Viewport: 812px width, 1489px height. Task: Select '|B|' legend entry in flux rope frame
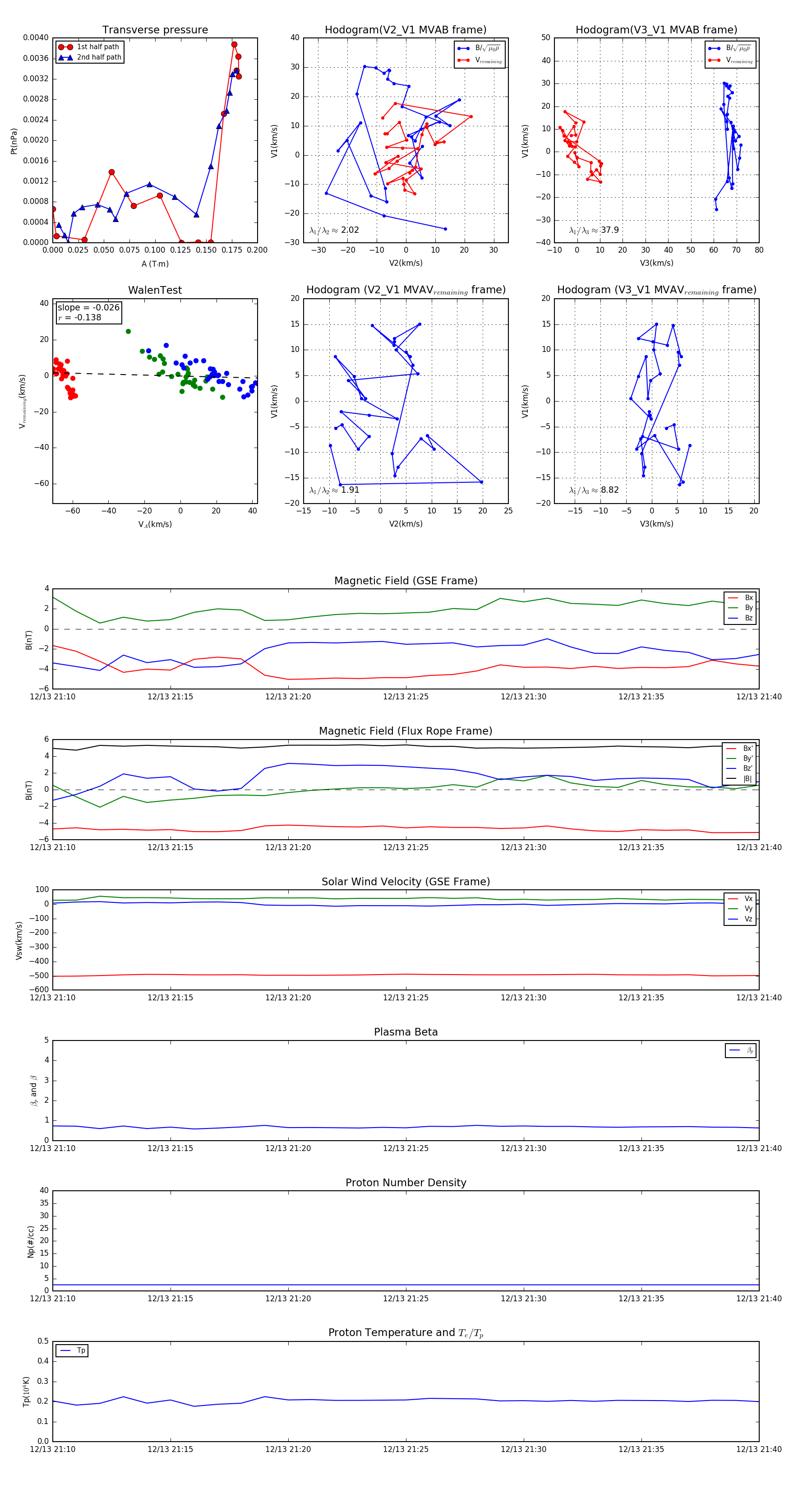click(x=740, y=779)
